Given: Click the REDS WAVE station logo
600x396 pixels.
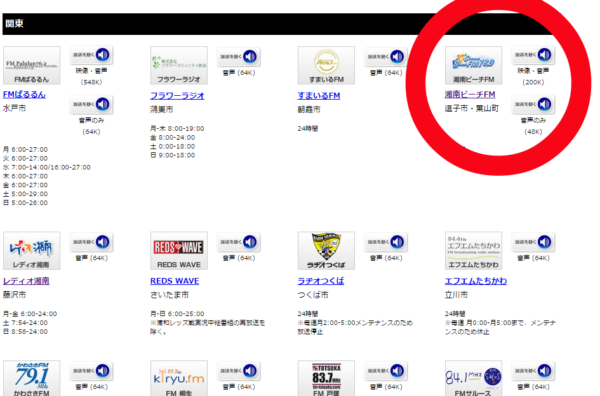Looking at the screenshot, I should (179, 251).
